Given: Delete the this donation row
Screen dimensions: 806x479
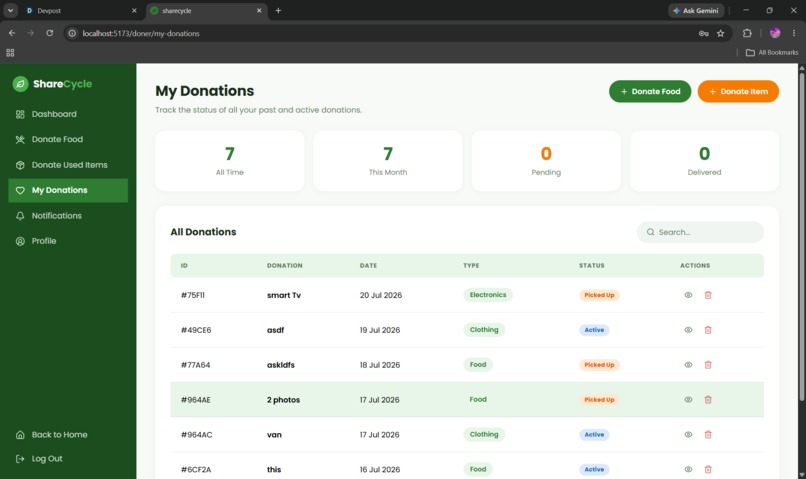Looking at the screenshot, I should 708,469.
